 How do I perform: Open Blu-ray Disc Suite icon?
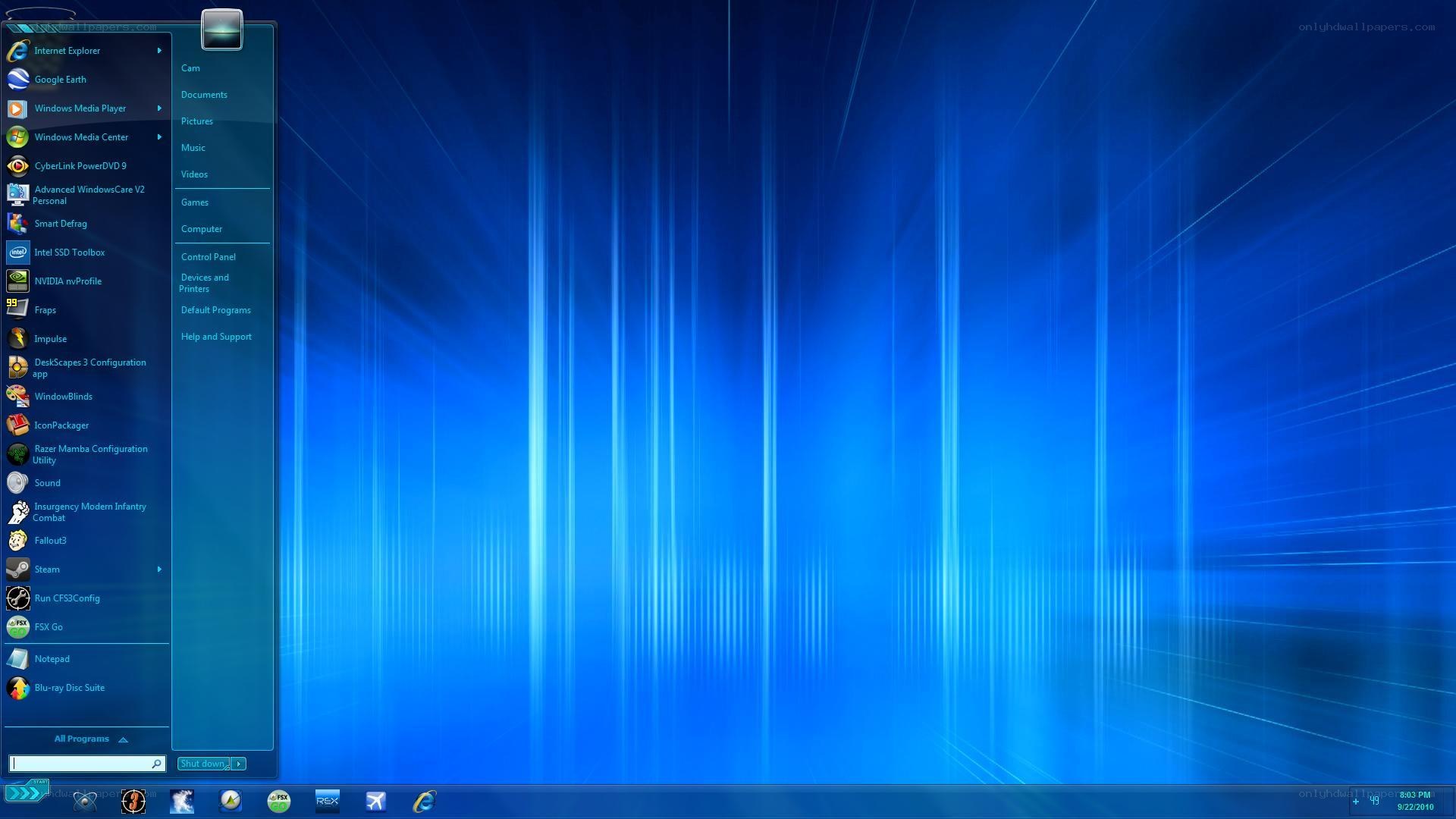click(17, 688)
